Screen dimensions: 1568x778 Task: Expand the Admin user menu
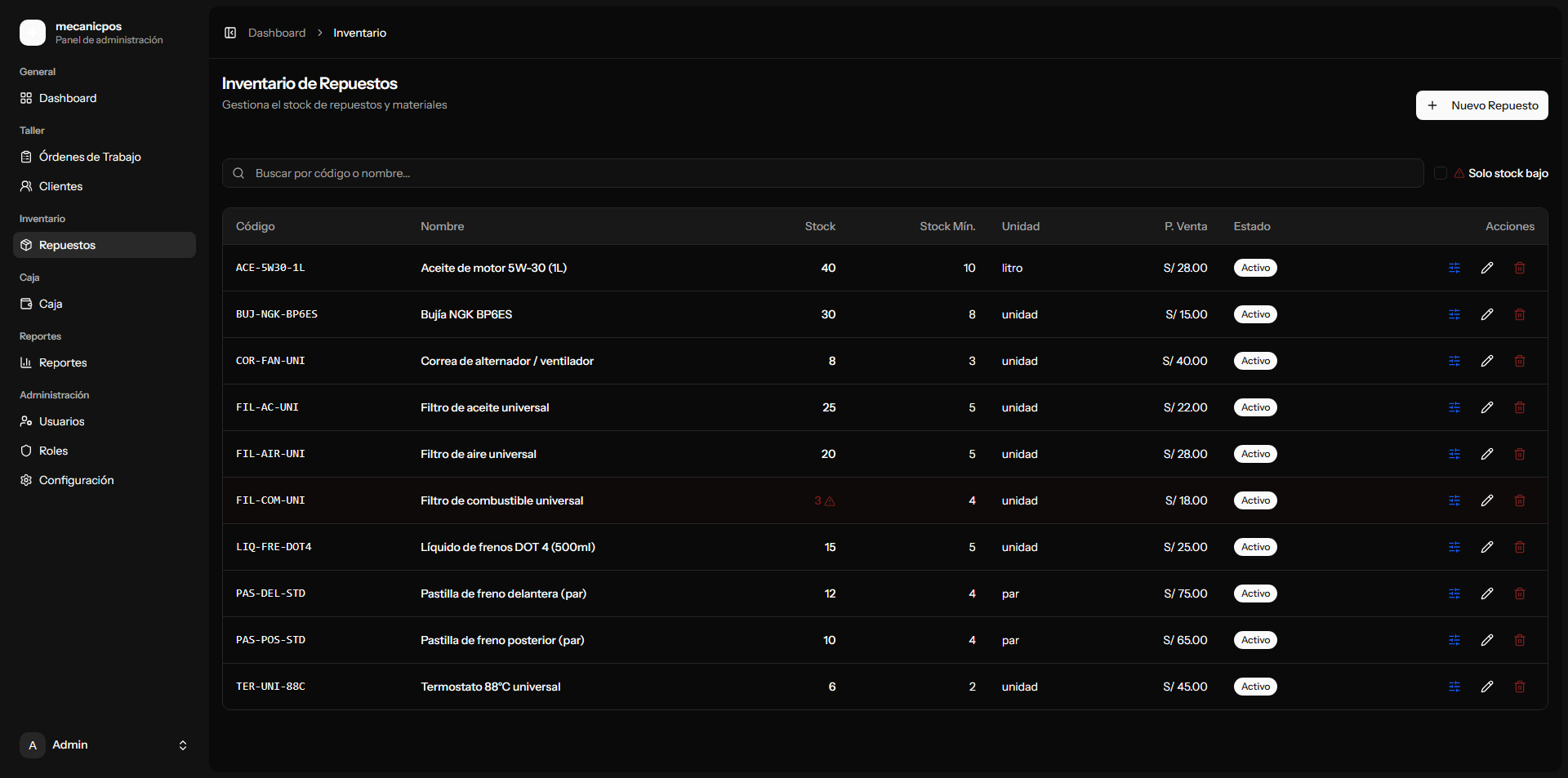105,745
